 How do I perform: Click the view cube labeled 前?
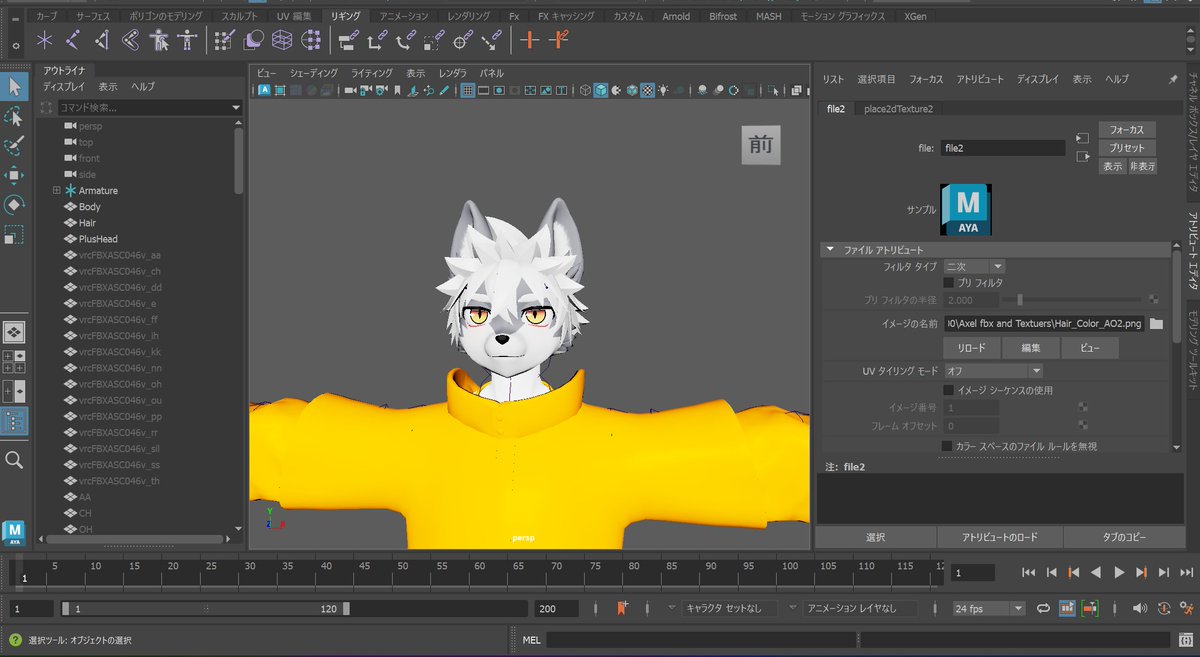pyautogui.click(x=761, y=145)
